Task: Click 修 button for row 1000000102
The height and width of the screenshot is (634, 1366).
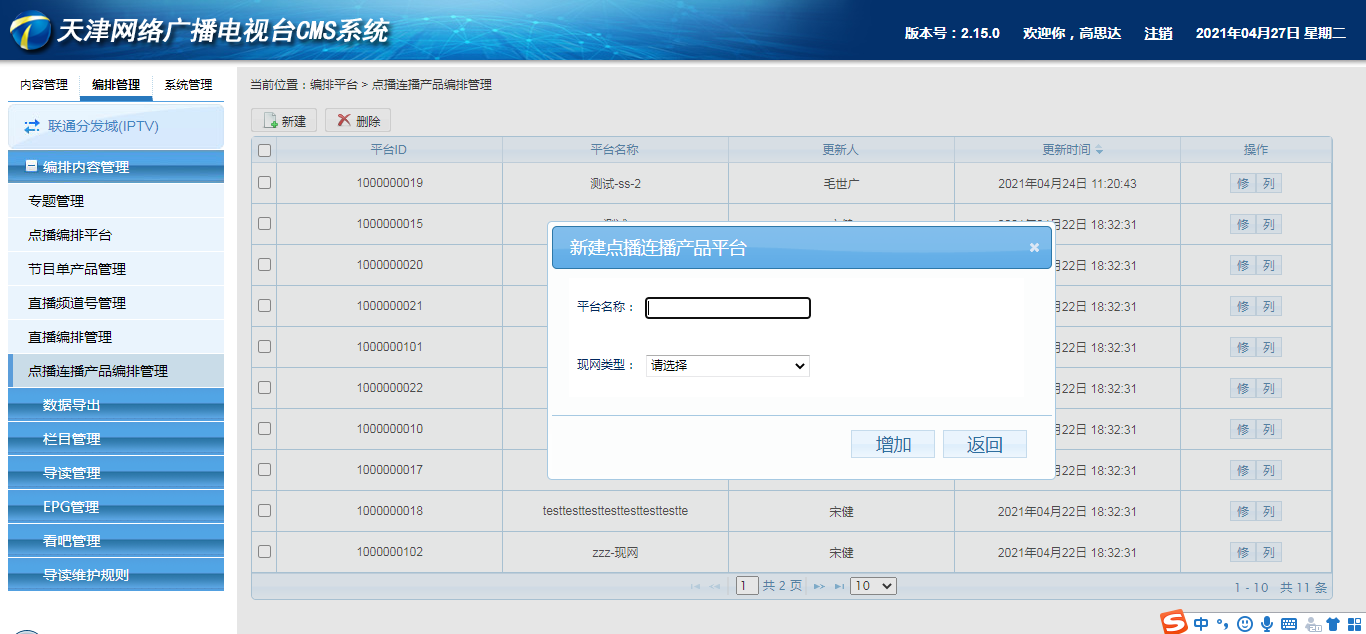Action: 1243,552
